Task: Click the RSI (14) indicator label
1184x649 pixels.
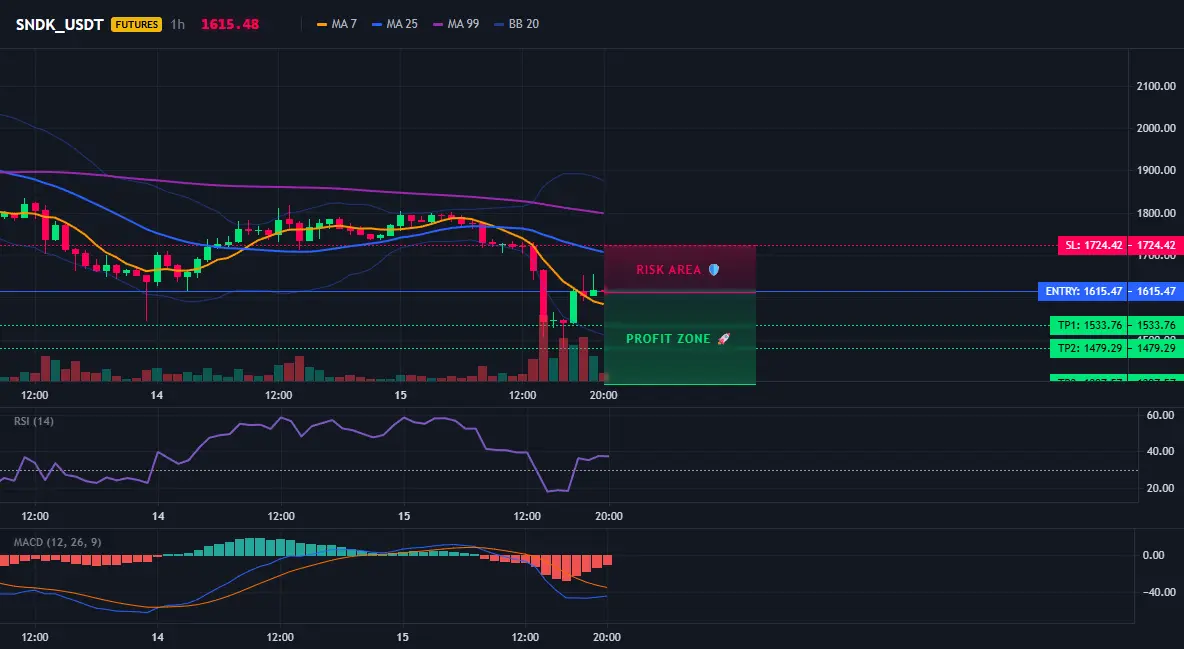Action: tap(34, 421)
